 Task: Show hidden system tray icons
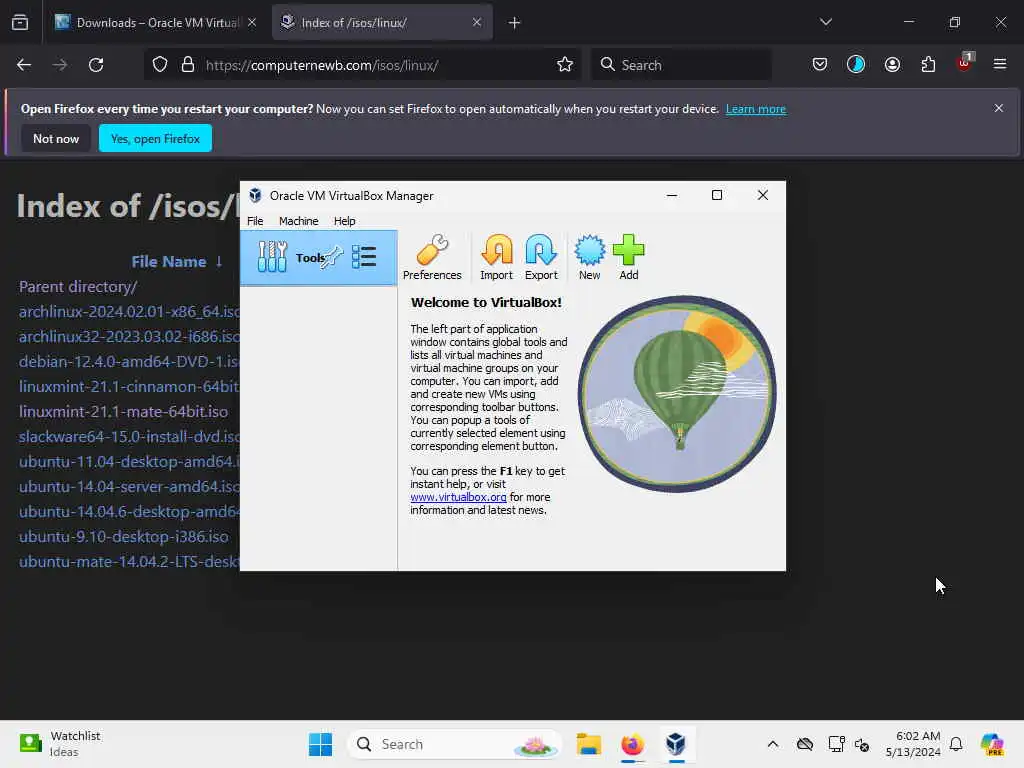click(x=773, y=744)
